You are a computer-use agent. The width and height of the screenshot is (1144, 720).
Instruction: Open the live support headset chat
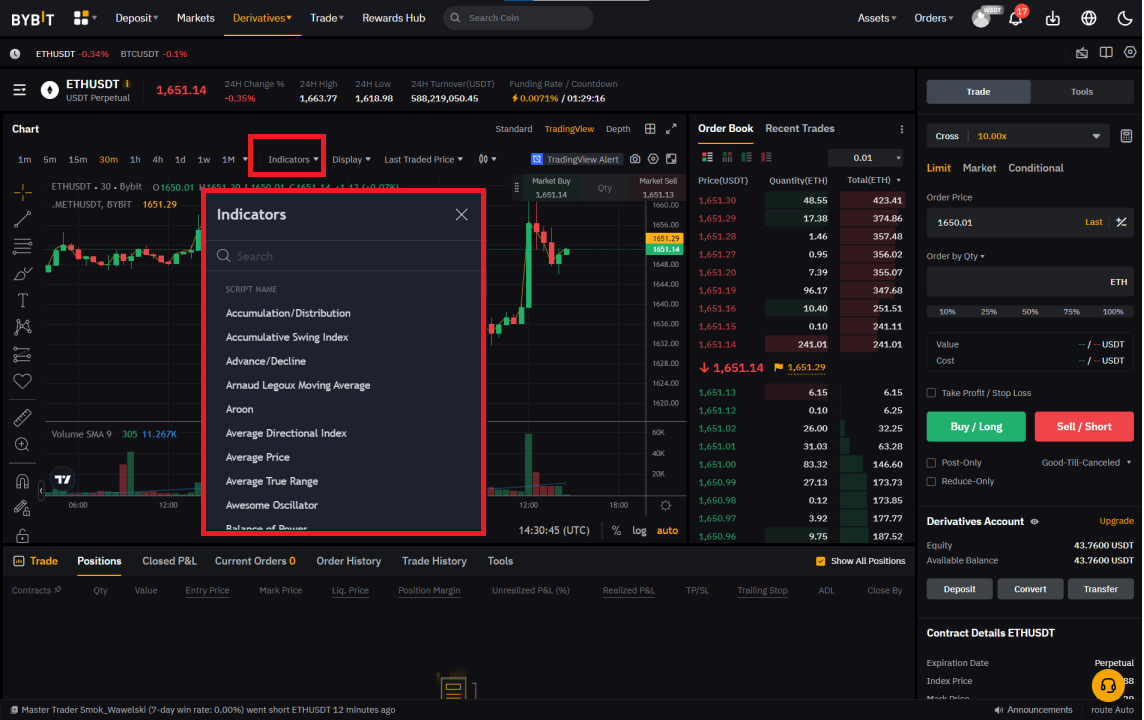point(1108,686)
